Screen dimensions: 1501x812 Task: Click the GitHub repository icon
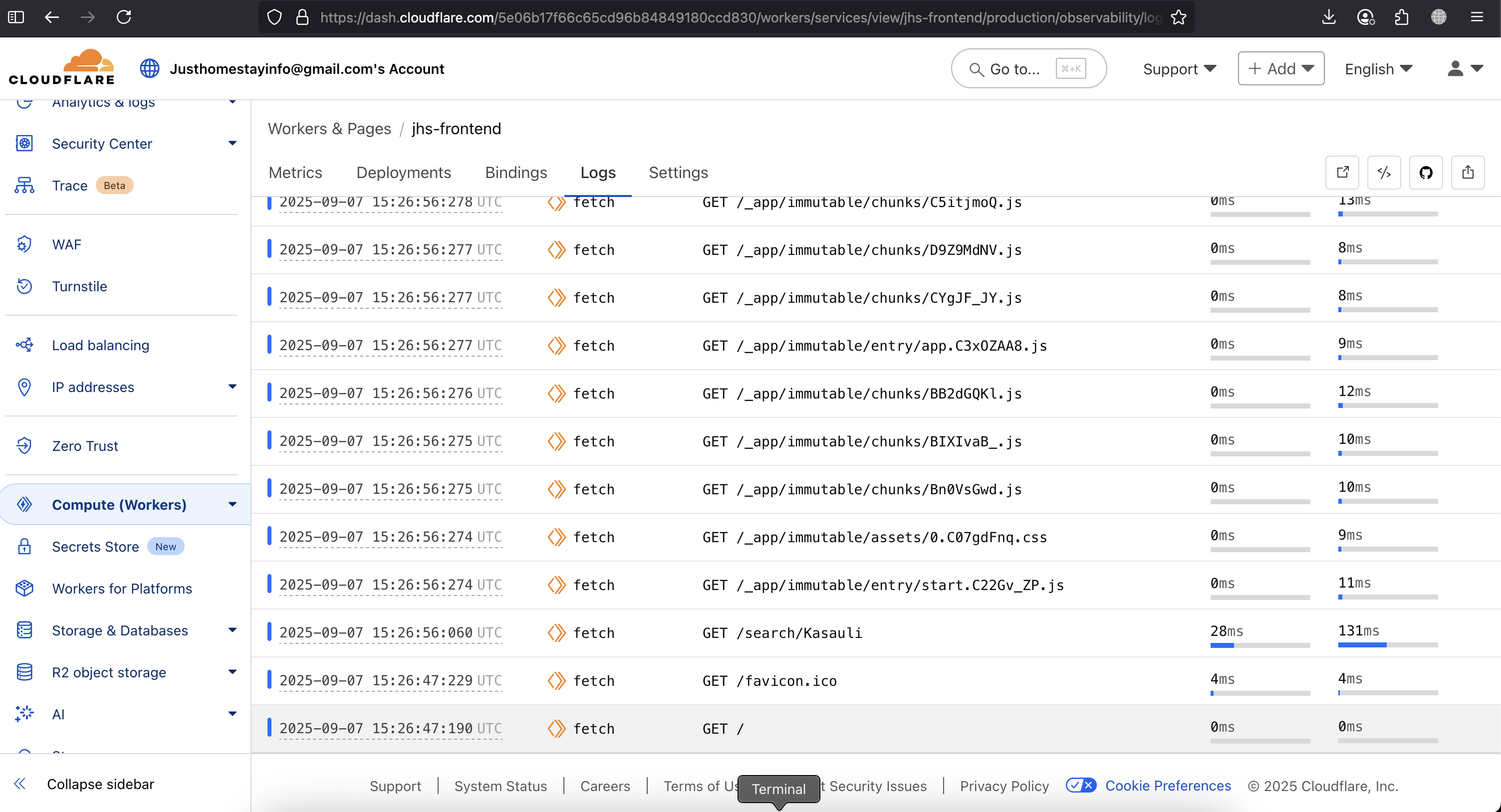pyautogui.click(x=1425, y=173)
